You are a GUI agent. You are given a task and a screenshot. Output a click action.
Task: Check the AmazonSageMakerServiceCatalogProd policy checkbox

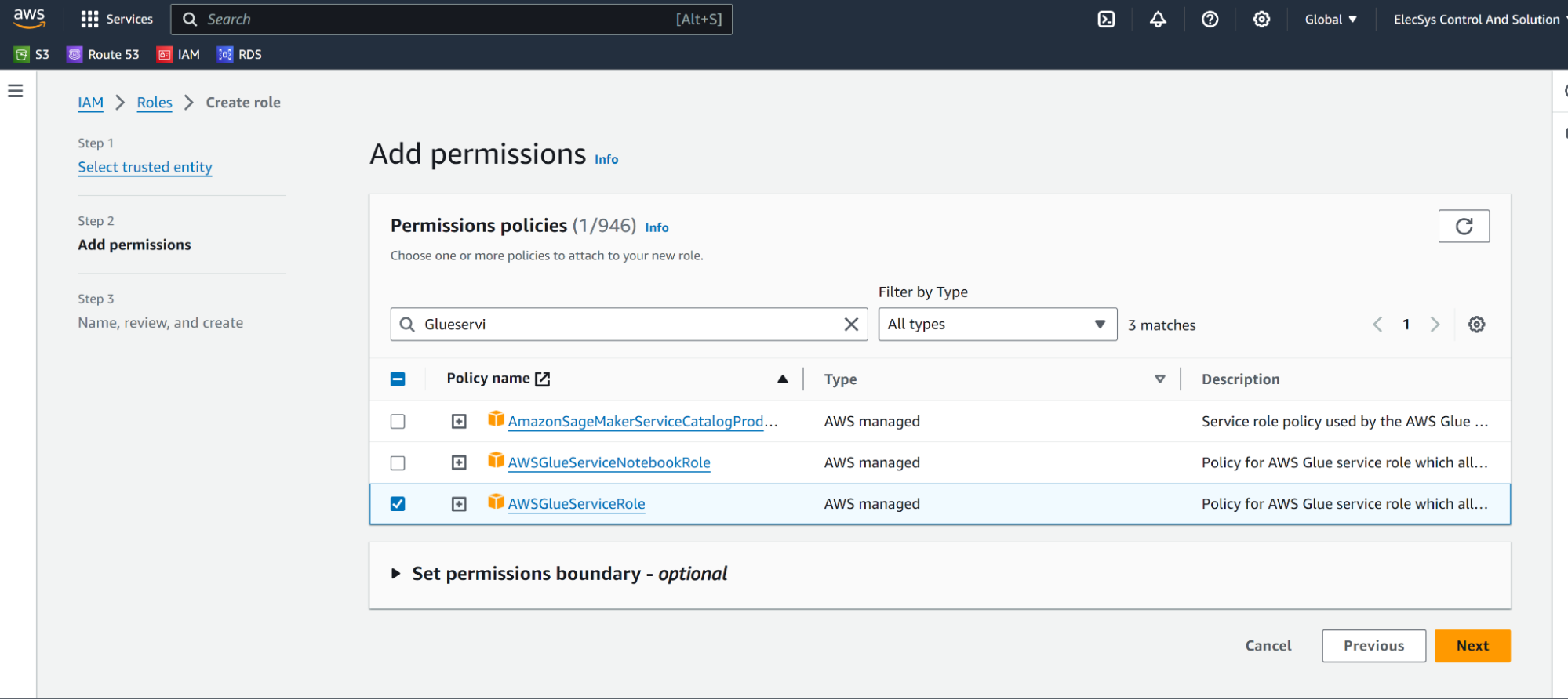[x=398, y=422]
